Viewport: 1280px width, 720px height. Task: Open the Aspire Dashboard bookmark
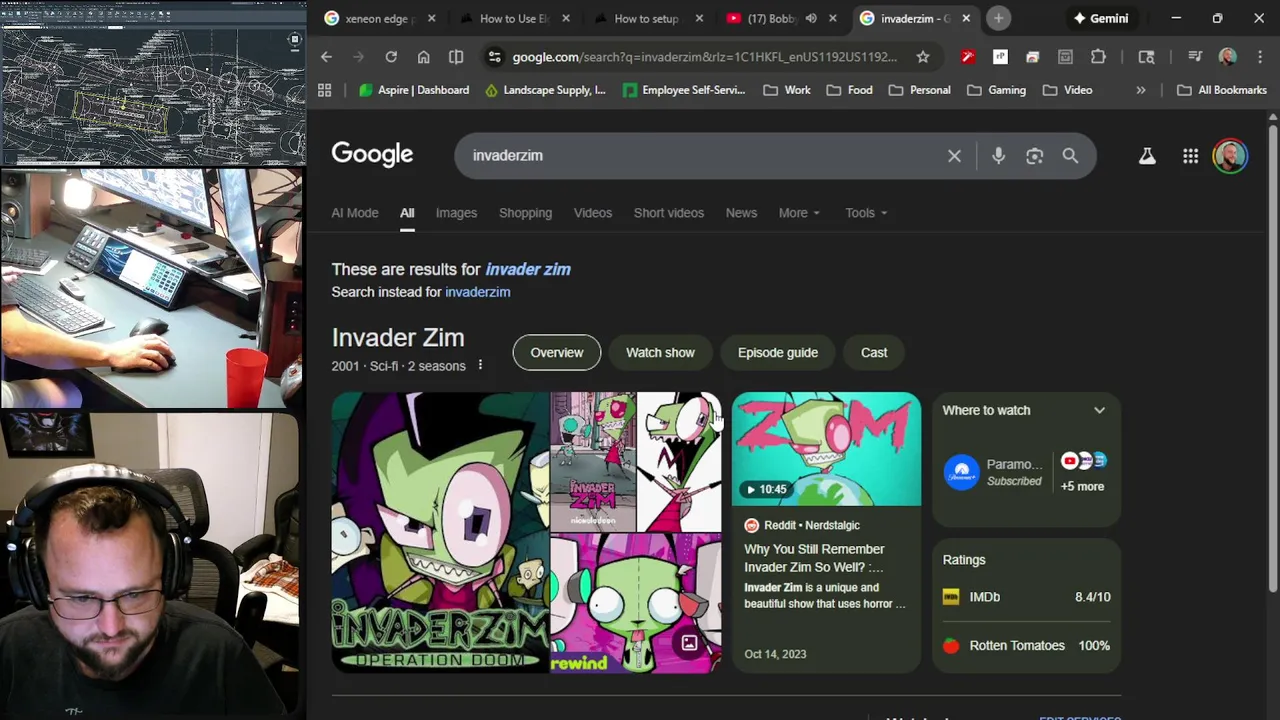[x=414, y=90]
